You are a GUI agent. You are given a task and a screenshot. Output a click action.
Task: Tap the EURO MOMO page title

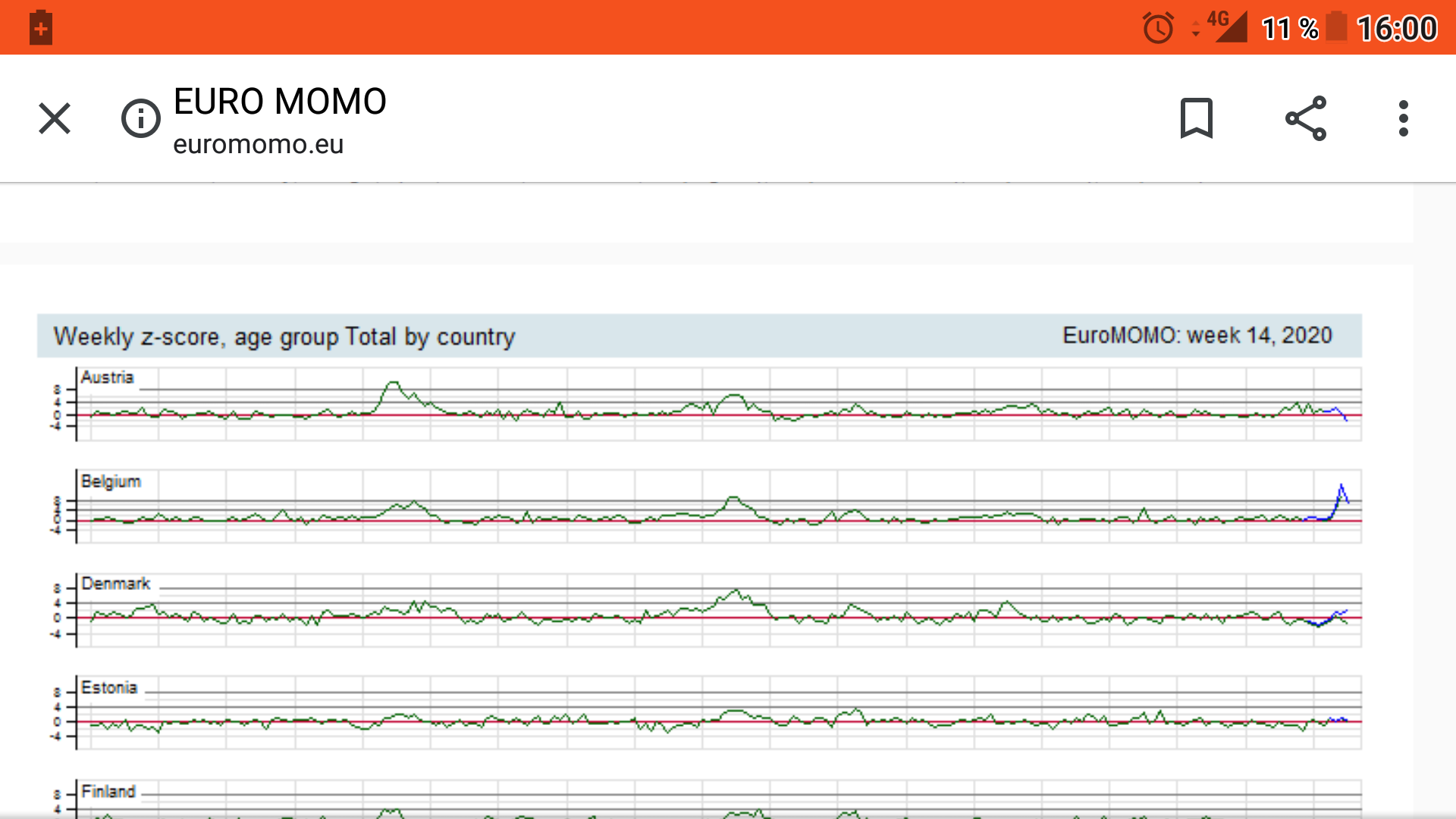pyautogui.click(x=280, y=102)
